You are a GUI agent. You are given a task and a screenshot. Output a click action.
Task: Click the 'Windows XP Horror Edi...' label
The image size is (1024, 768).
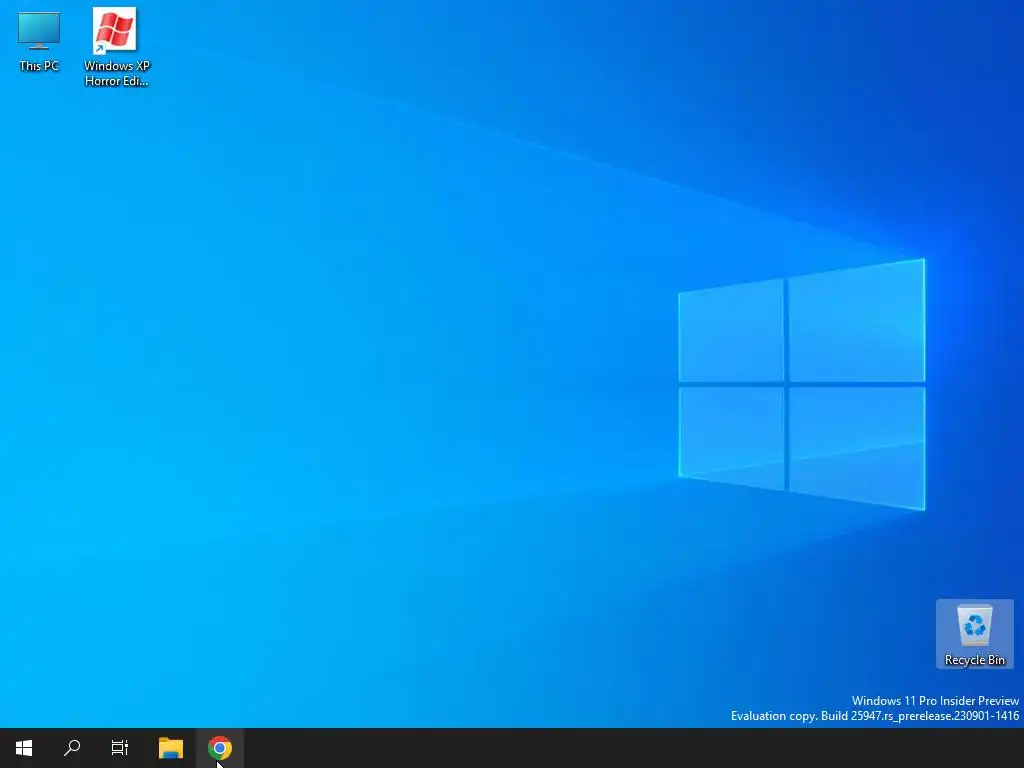pos(117,73)
